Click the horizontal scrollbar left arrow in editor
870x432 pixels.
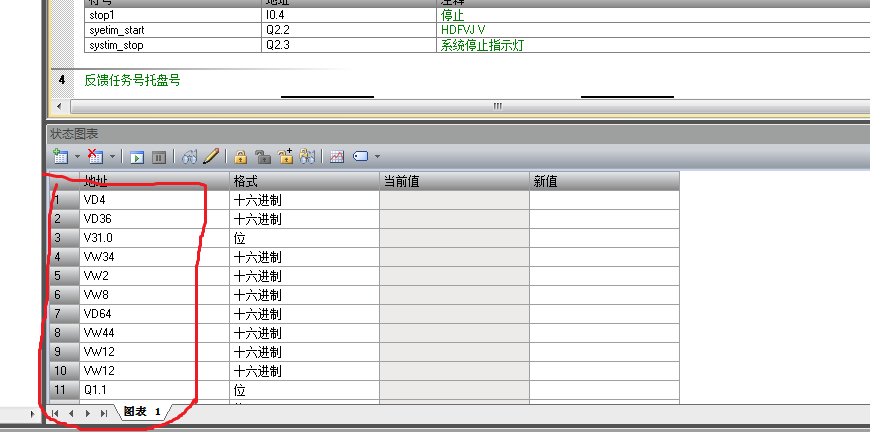(59, 106)
